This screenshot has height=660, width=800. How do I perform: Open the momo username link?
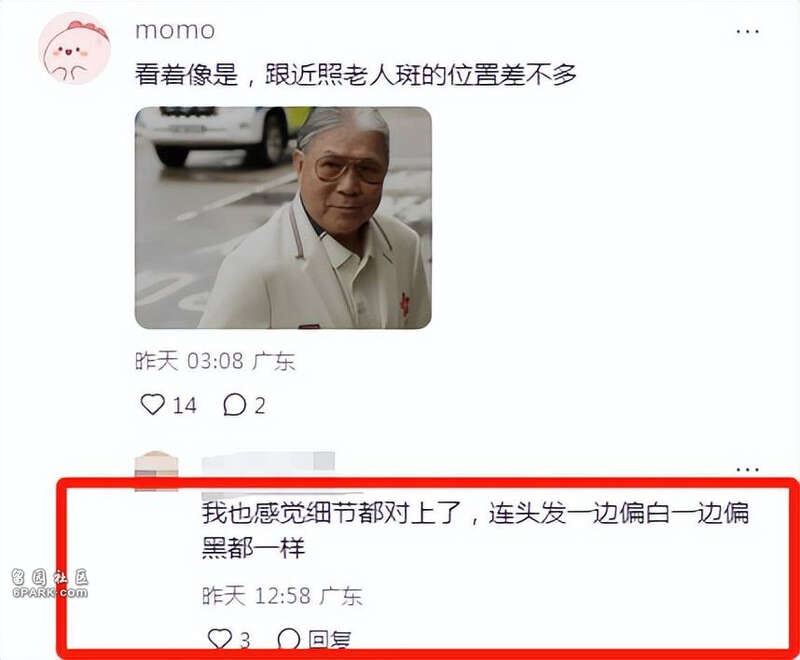[x=175, y=31]
